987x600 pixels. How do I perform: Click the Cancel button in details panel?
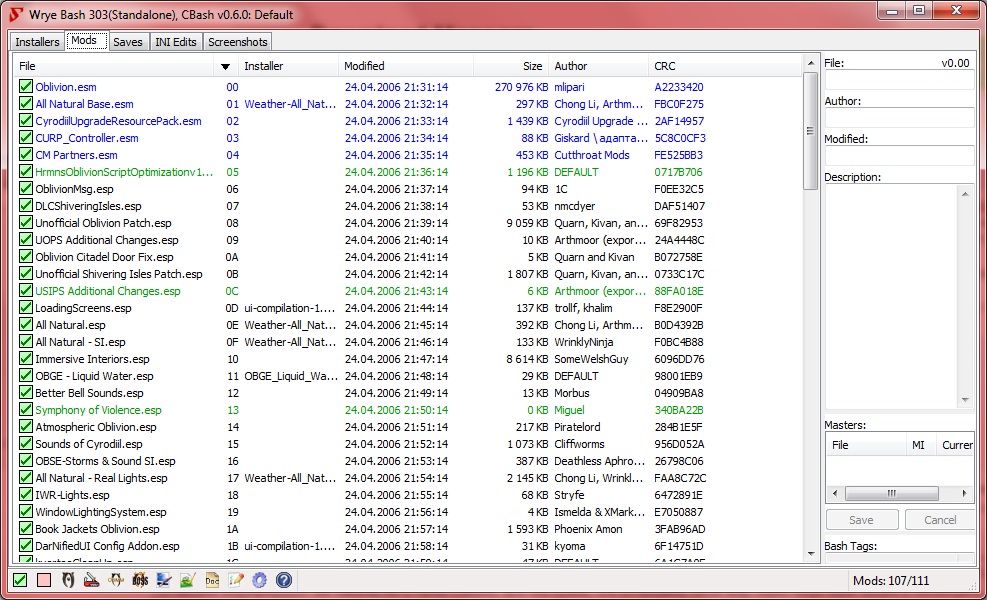click(x=940, y=519)
